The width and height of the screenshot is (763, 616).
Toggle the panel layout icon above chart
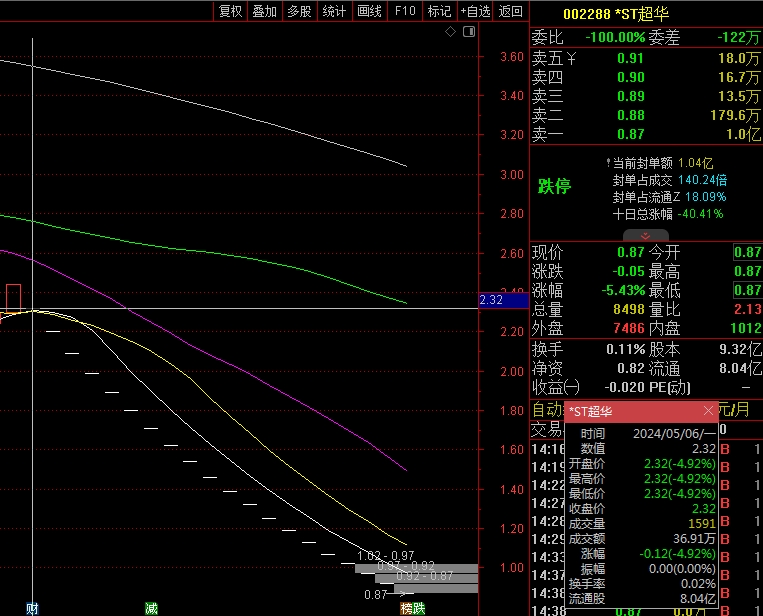(x=469, y=32)
